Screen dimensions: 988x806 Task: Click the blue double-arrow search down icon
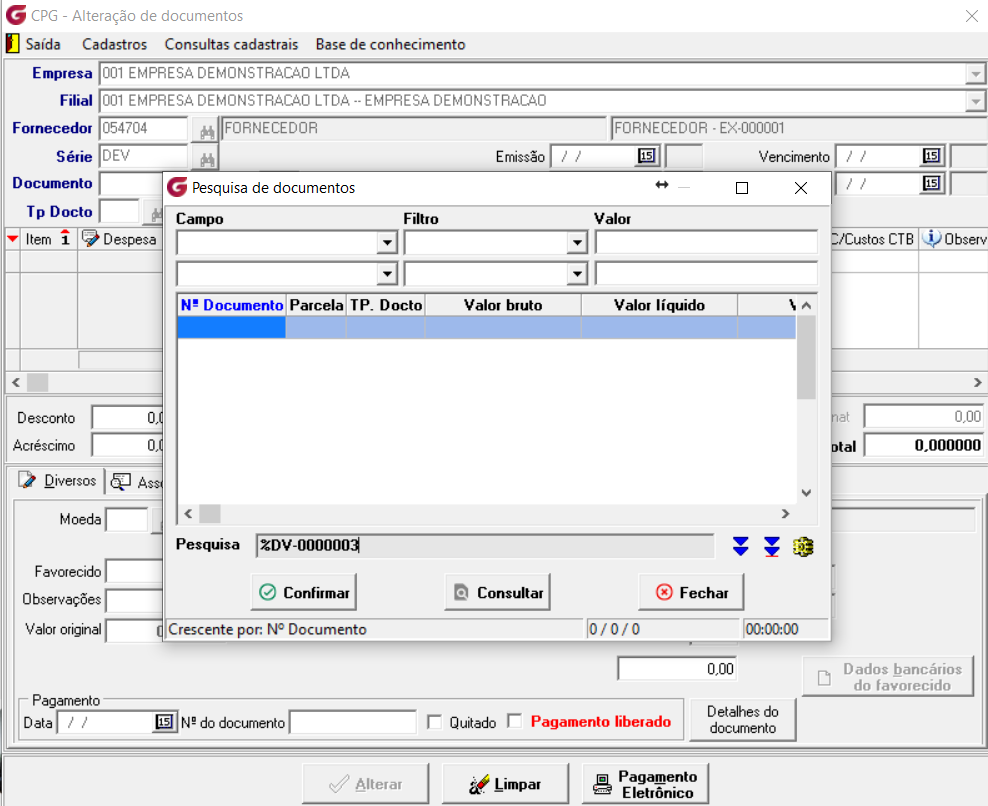click(x=740, y=546)
